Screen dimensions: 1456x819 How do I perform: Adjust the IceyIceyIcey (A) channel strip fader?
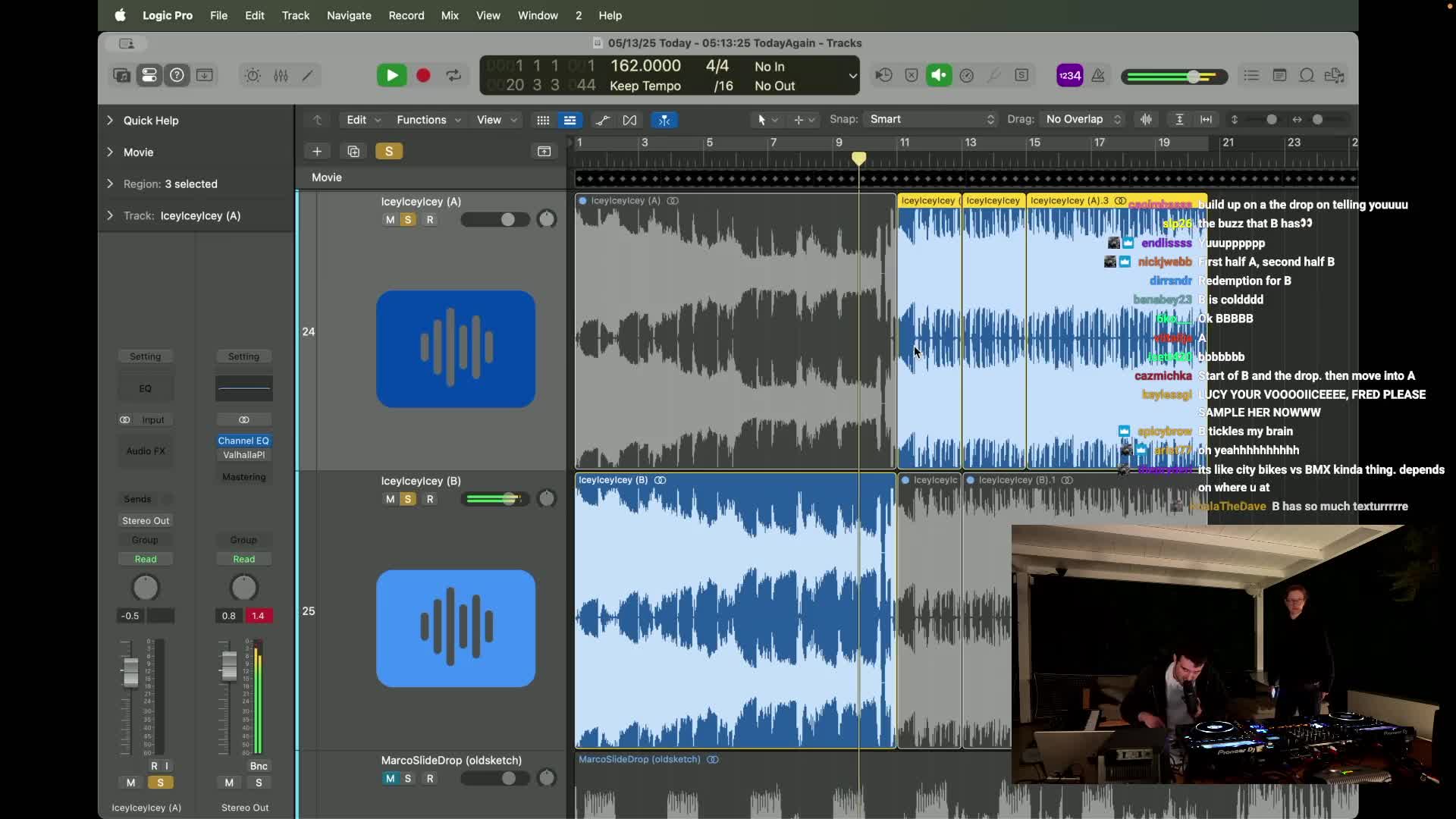point(130,672)
